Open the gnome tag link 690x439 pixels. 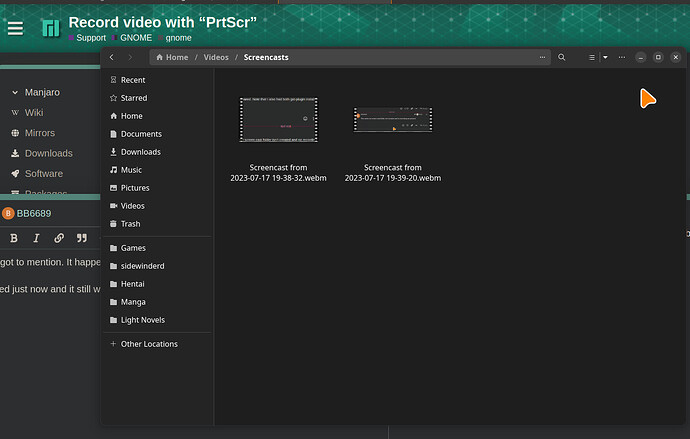175,38
